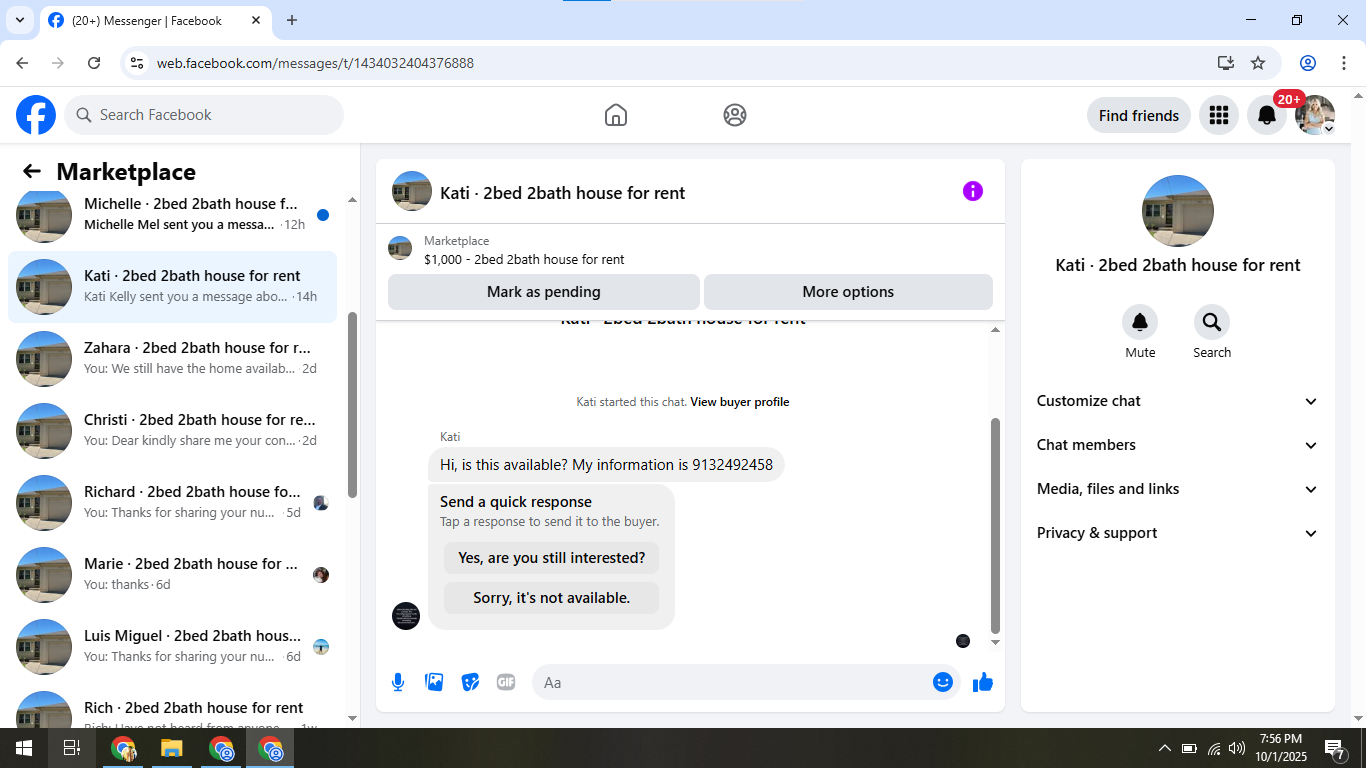Open Windows Start menu
This screenshot has width=1366, height=768.
[23, 748]
